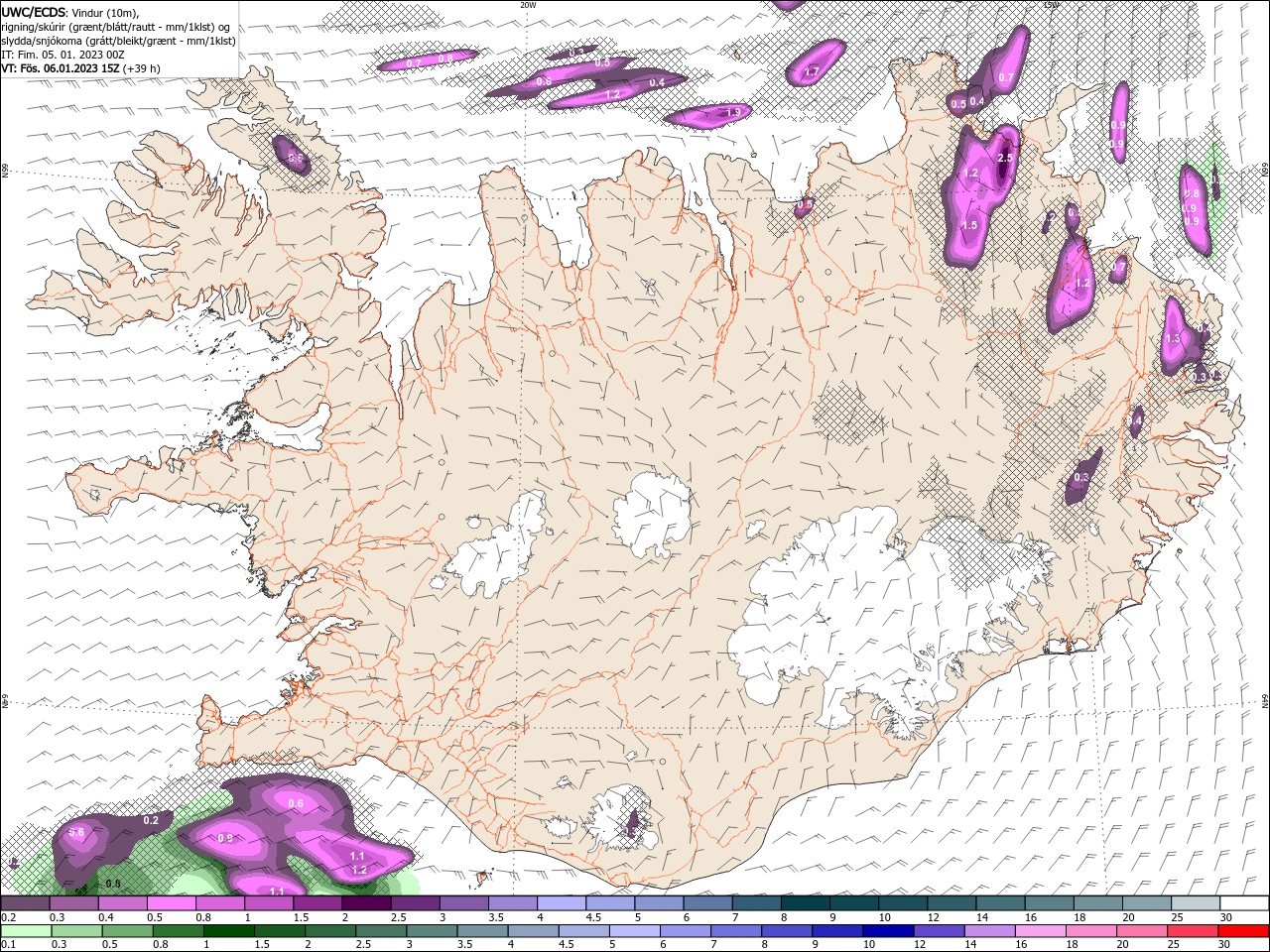Click the bright magenta legend swatch labeled 0.5

[x=172, y=902]
